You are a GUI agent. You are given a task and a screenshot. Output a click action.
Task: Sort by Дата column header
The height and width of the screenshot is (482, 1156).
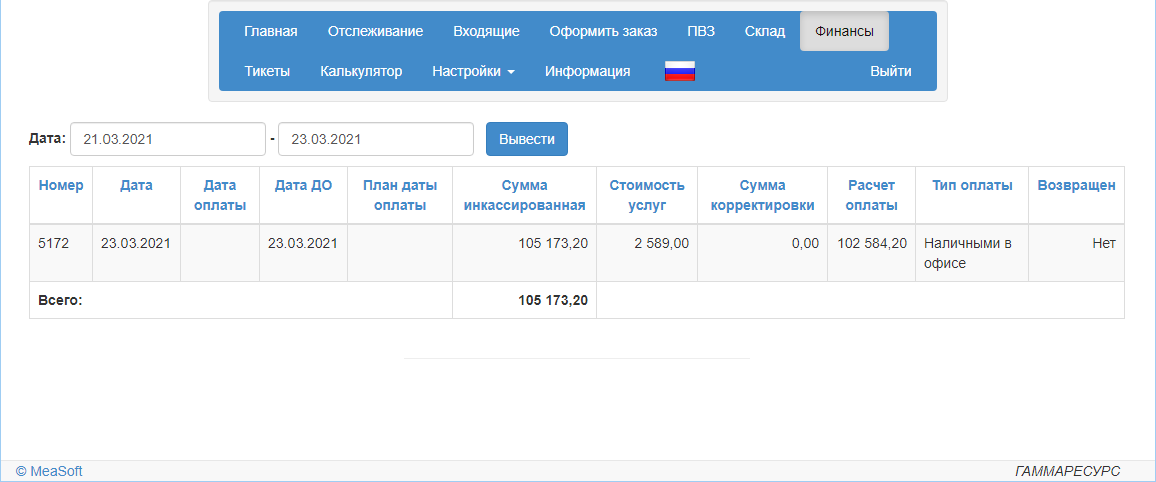(x=136, y=186)
